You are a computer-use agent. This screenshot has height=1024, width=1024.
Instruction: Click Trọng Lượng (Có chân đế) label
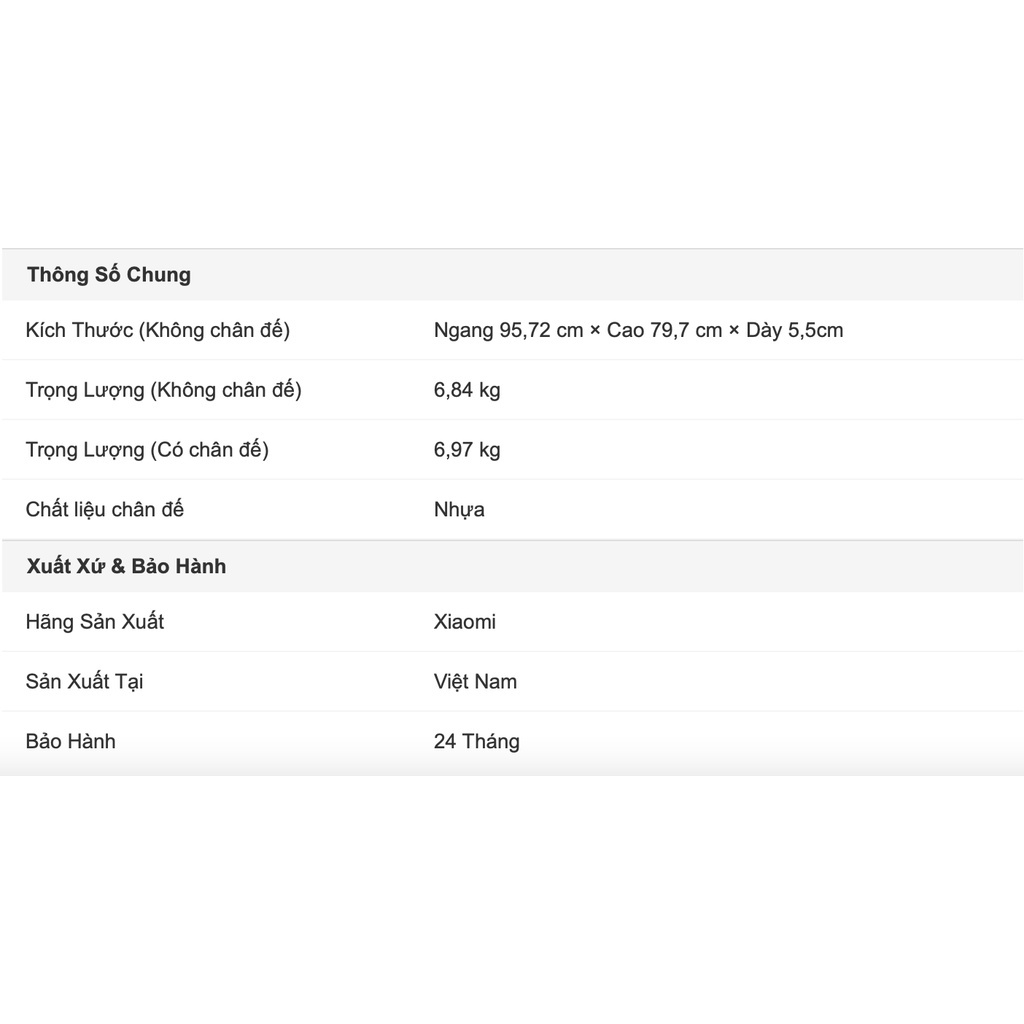pyautogui.click(x=147, y=450)
